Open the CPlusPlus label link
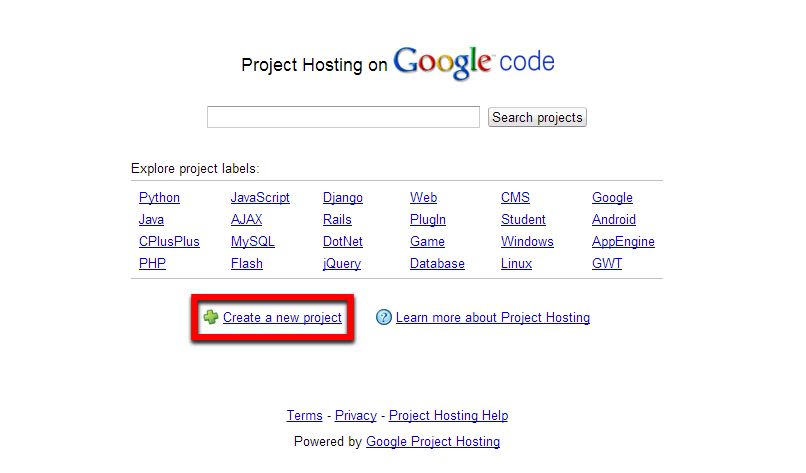The height and width of the screenshot is (473, 806). [169, 242]
